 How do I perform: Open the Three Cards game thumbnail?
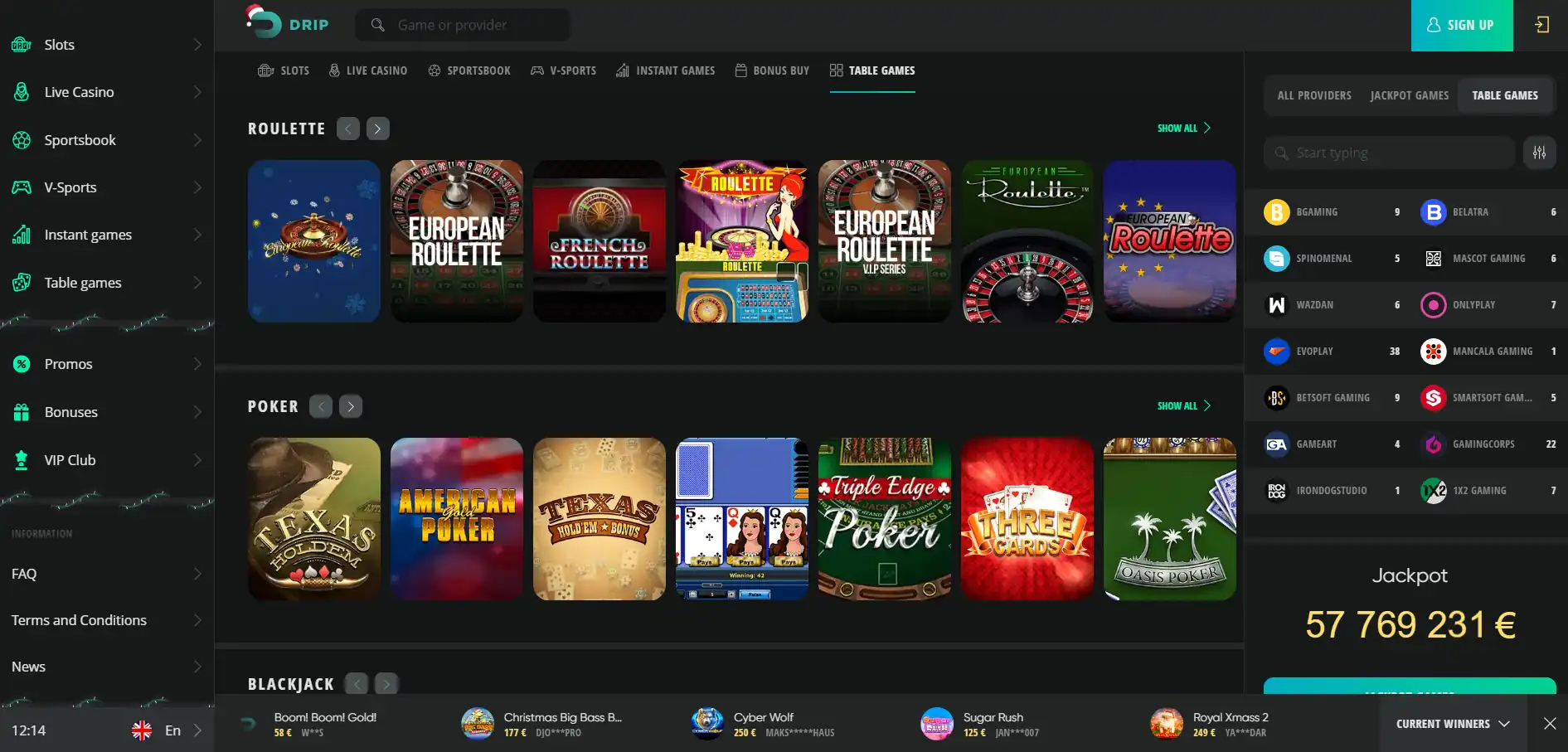[1027, 519]
